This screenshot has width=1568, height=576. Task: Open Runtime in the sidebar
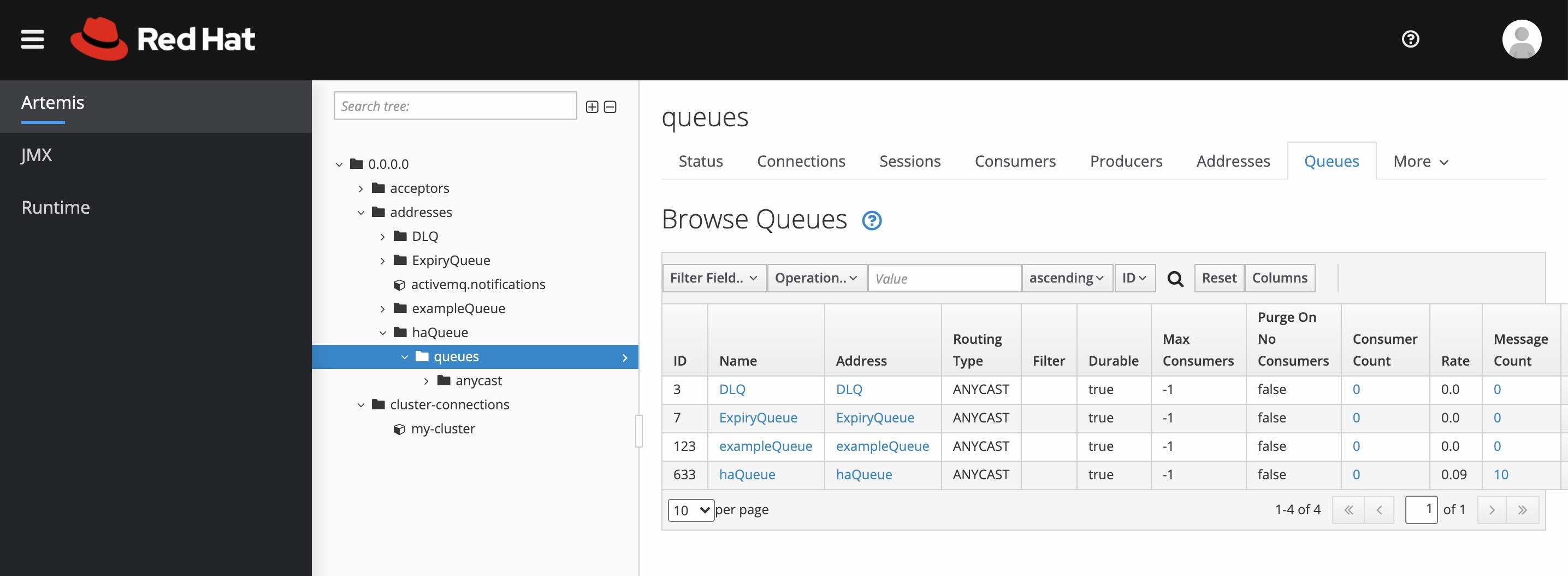(156, 208)
